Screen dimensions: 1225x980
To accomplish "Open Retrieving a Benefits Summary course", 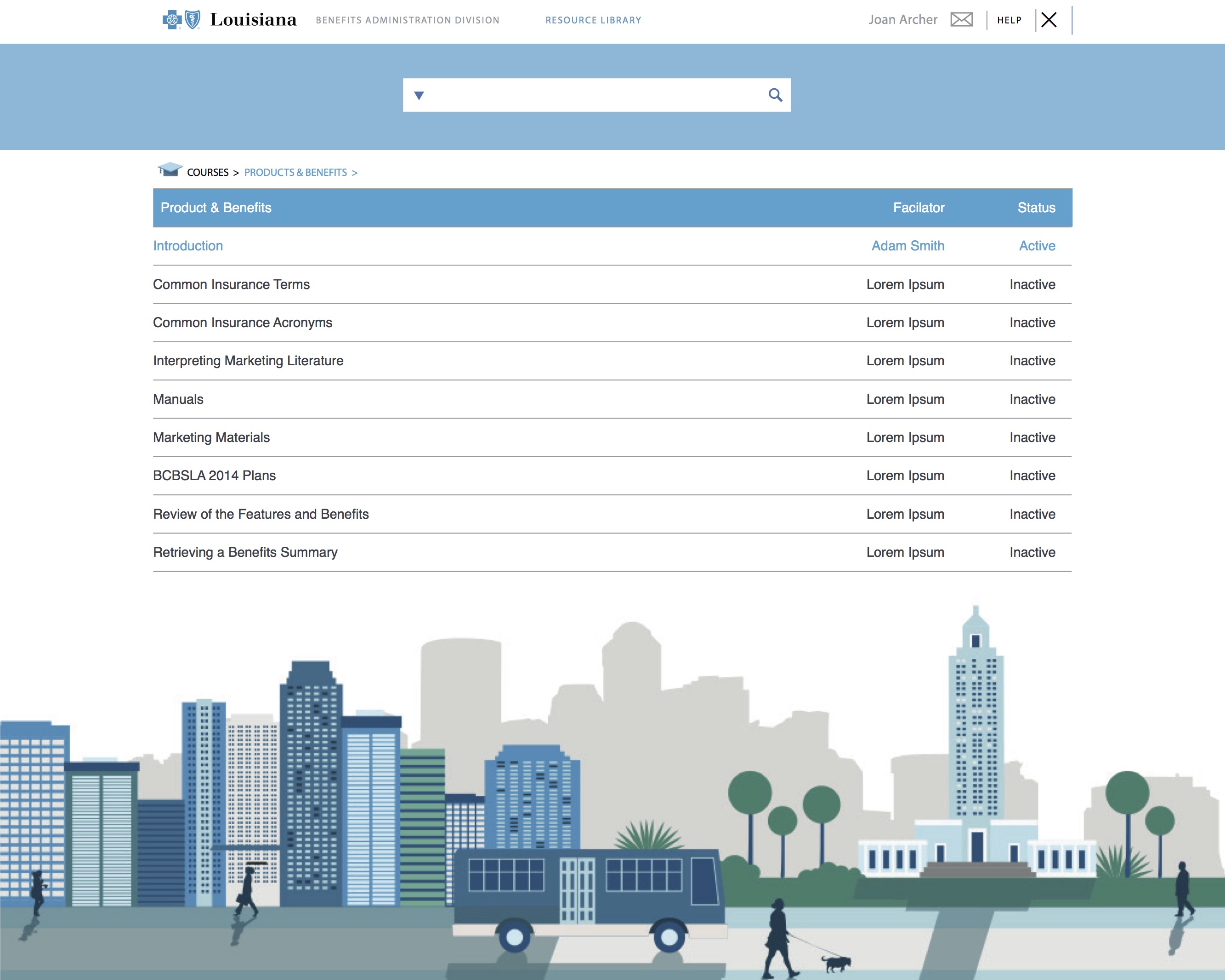I will pyautogui.click(x=245, y=552).
